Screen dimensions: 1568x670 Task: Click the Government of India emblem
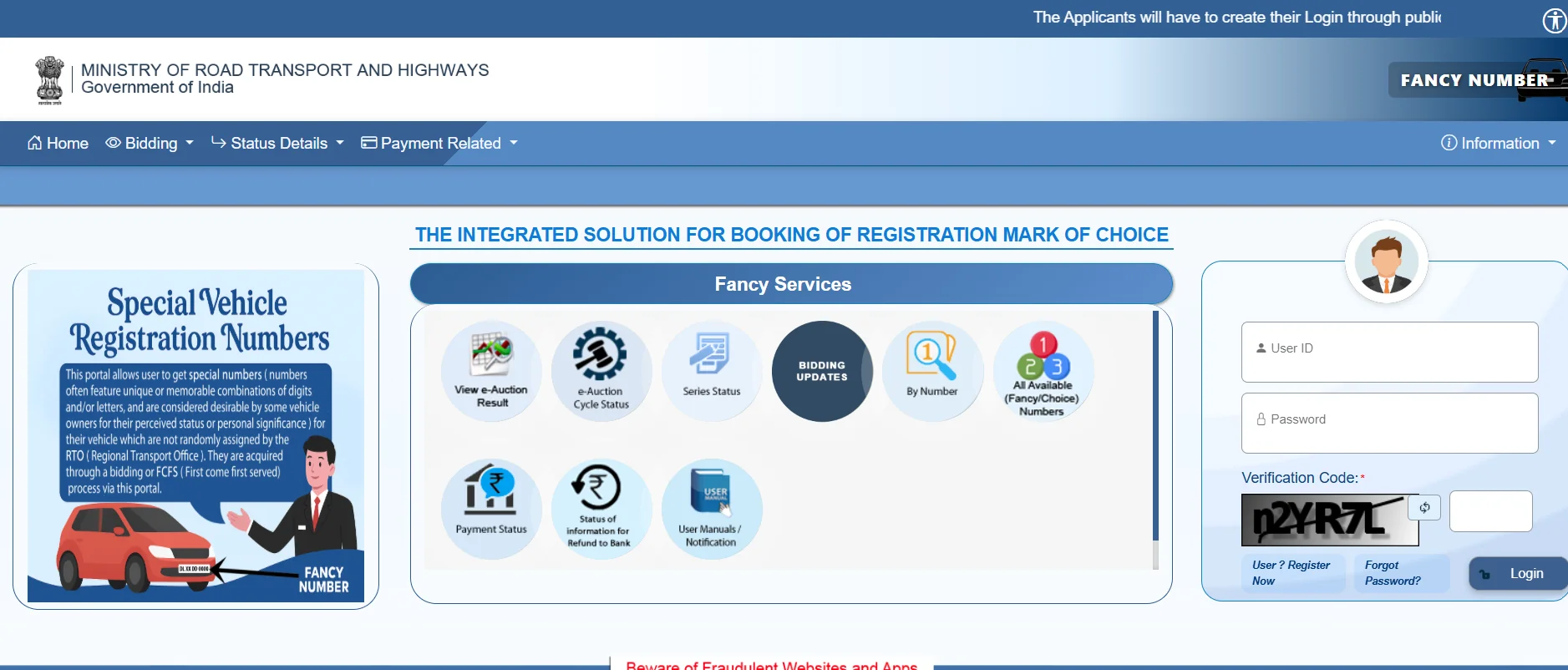pyautogui.click(x=50, y=80)
